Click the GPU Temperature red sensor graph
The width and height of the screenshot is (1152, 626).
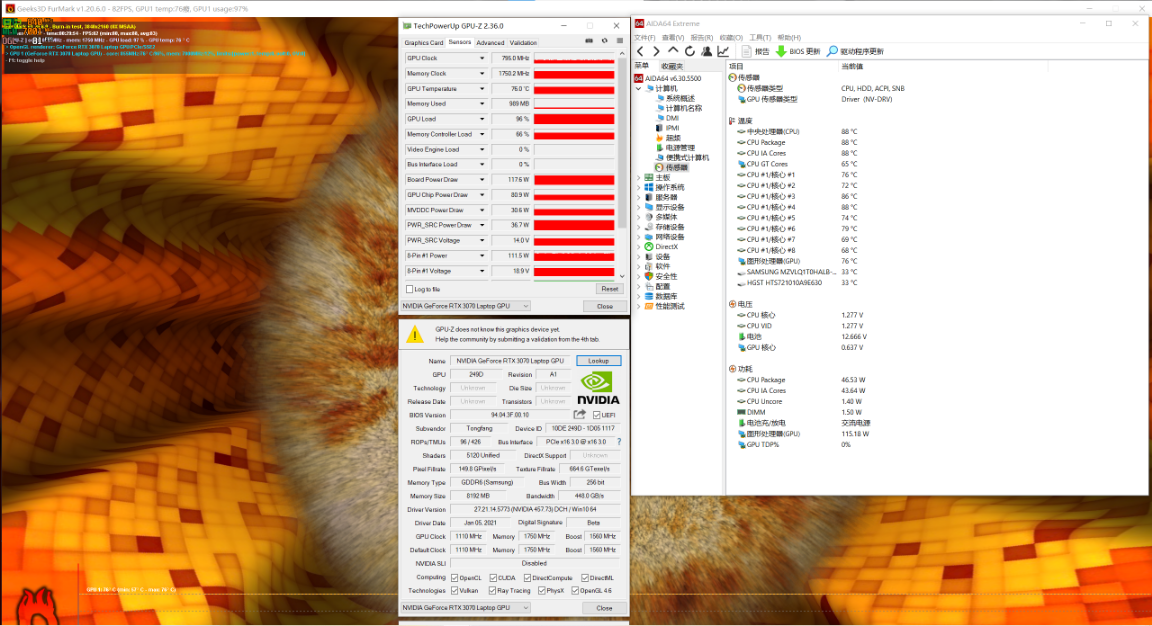pyautogui.click(x=574, y=89)
